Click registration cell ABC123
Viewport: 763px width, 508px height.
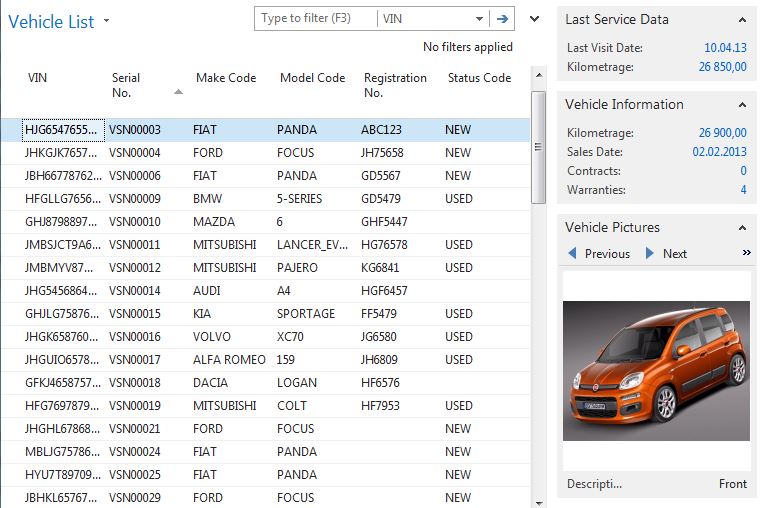tap(381, 130)
